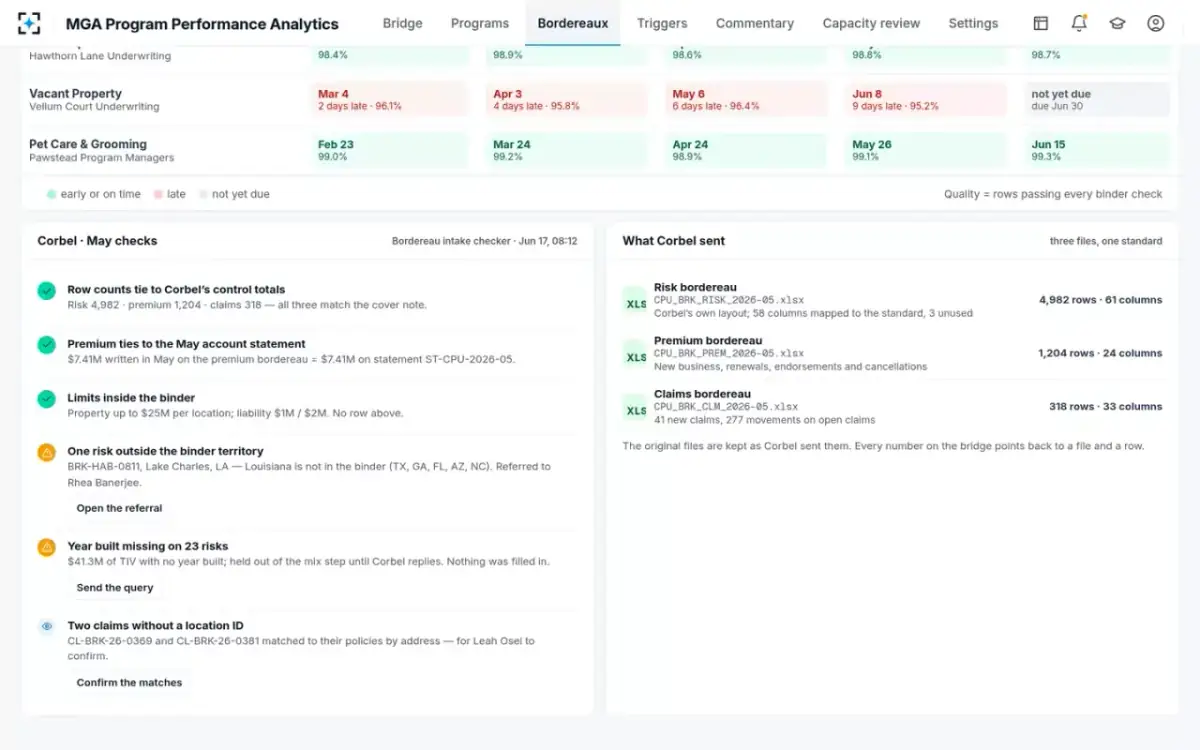
Task: Click Hawthorn Lane Underwriting label
Action: 100,56
